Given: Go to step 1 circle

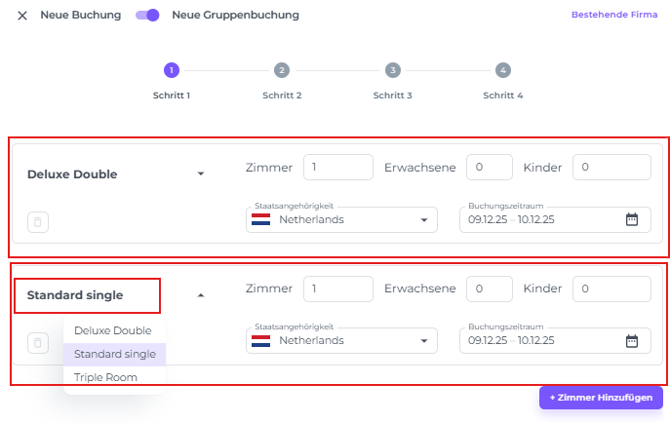Looking at the screenshot, I should point(172,70).
